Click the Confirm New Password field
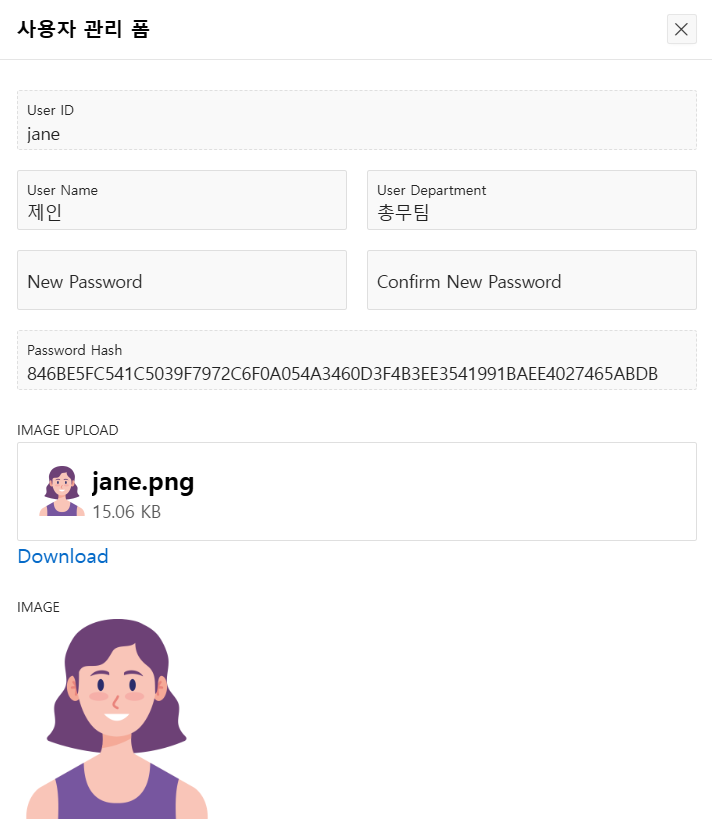 tap(532, 280)
